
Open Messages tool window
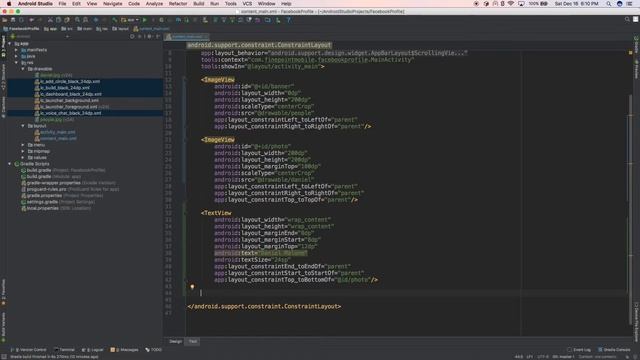coord(125,350)
